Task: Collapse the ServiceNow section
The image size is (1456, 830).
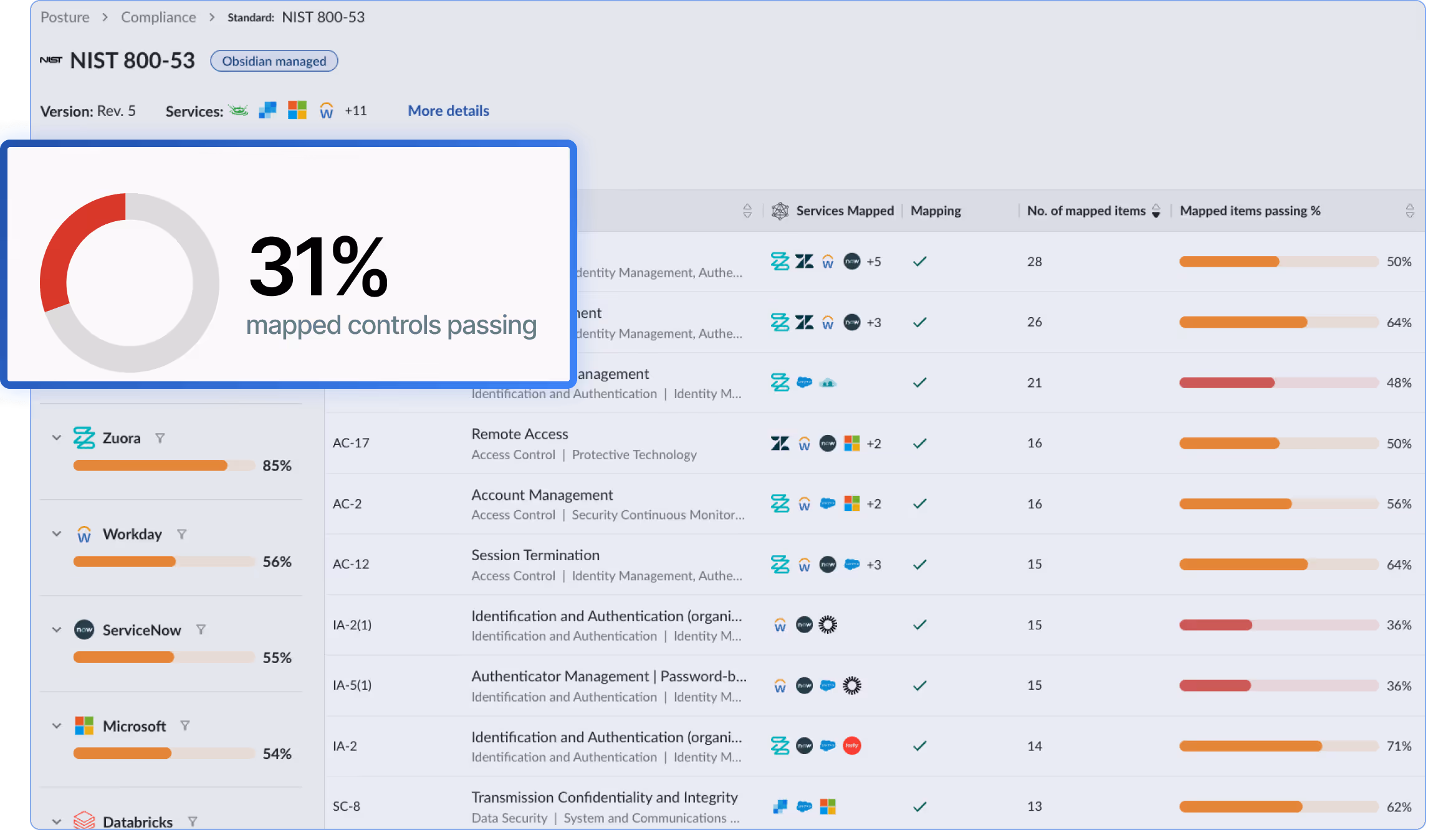Action: pos(57,630)
